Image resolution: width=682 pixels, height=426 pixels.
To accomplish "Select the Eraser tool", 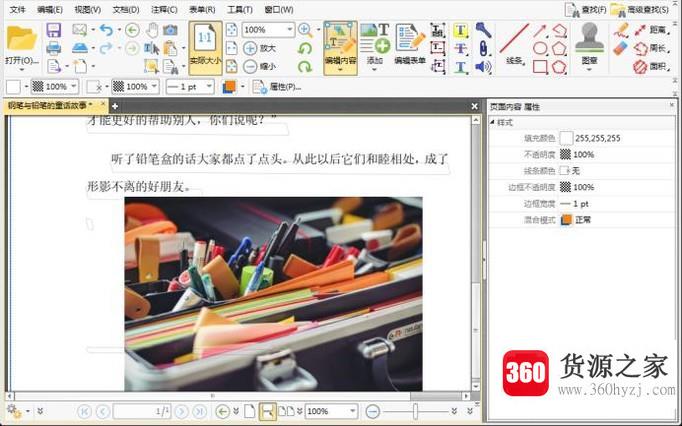I will (622, 48).
